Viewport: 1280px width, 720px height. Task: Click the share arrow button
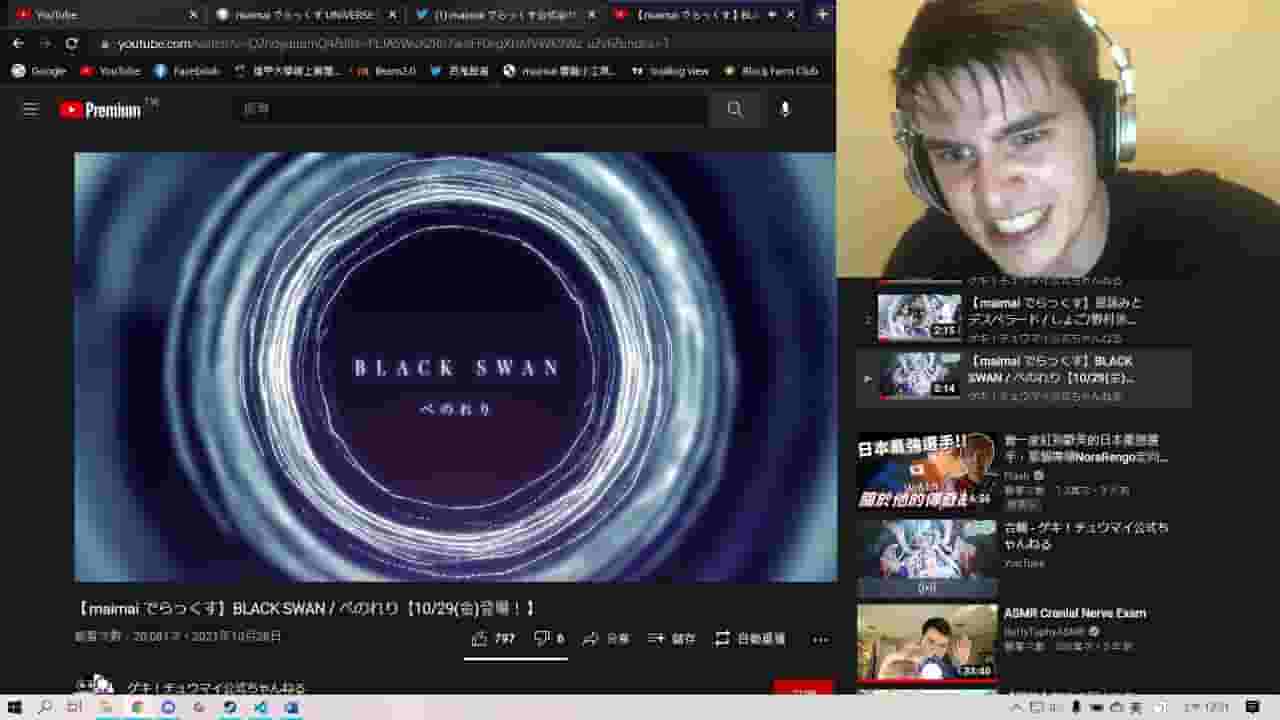pos(606,638)
